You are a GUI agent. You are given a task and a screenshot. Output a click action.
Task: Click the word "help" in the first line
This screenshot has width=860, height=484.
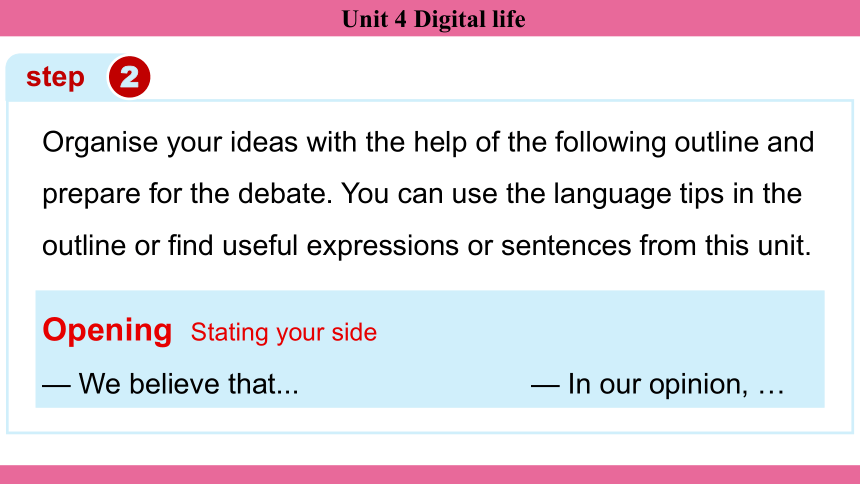click(440, 143)
